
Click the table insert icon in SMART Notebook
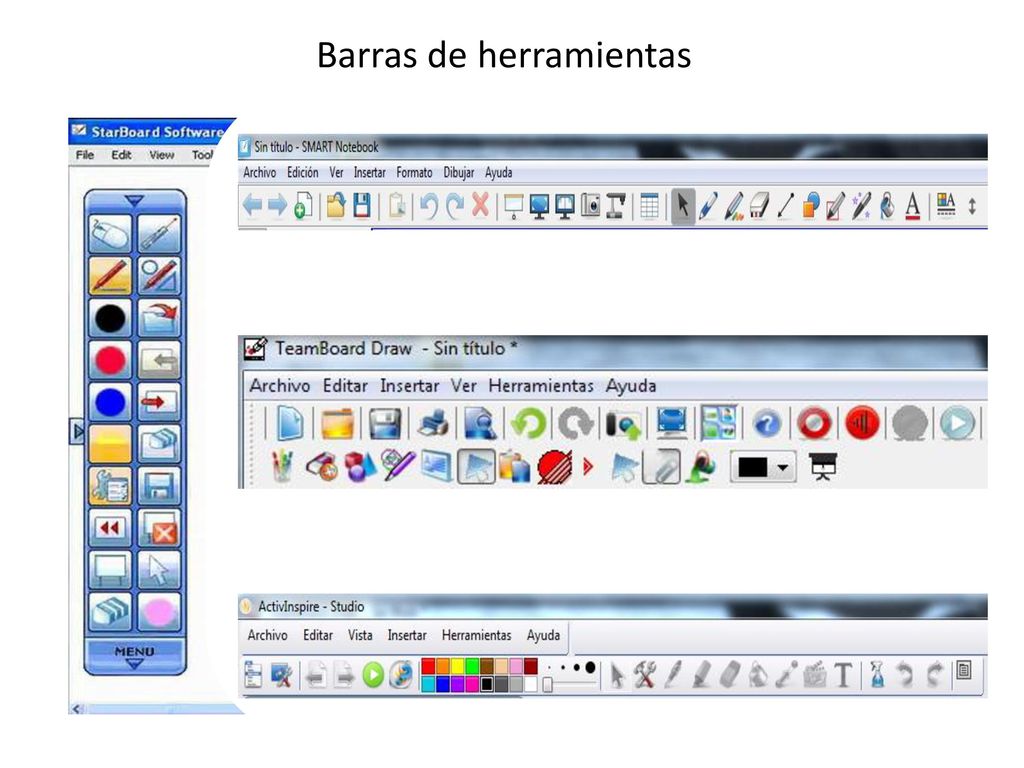pyautogui.click(x=649, y=206)
